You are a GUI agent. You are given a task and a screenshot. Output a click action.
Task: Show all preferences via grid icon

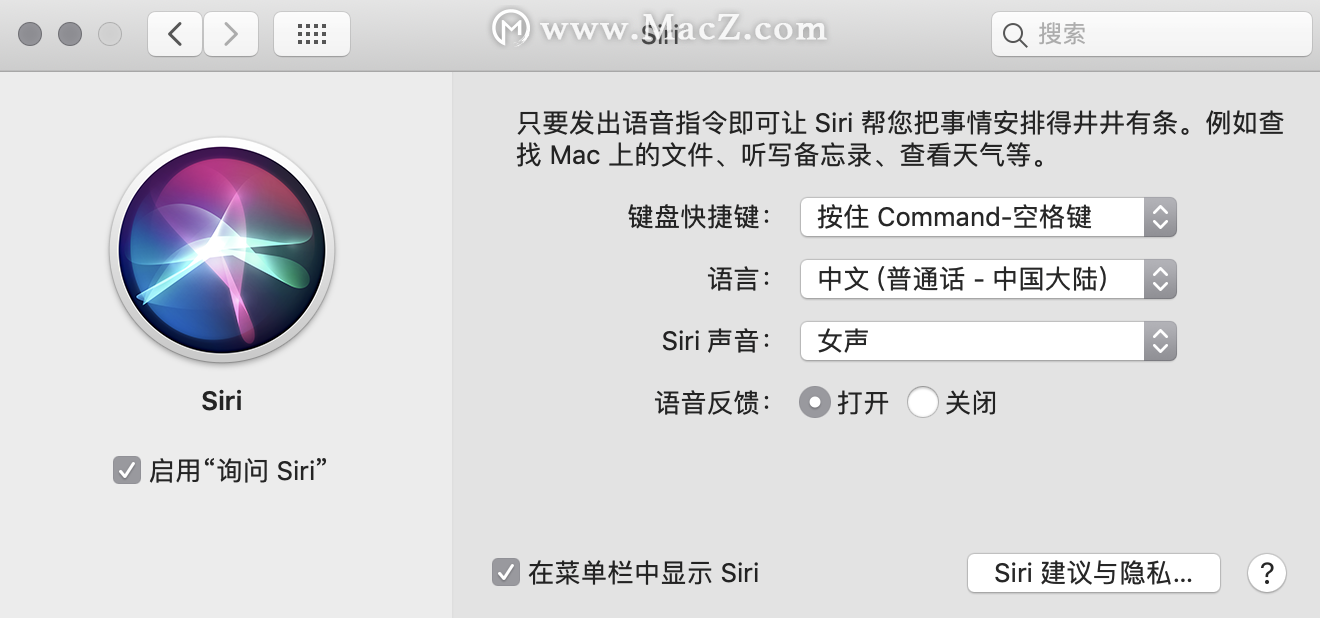pos(312,35)
